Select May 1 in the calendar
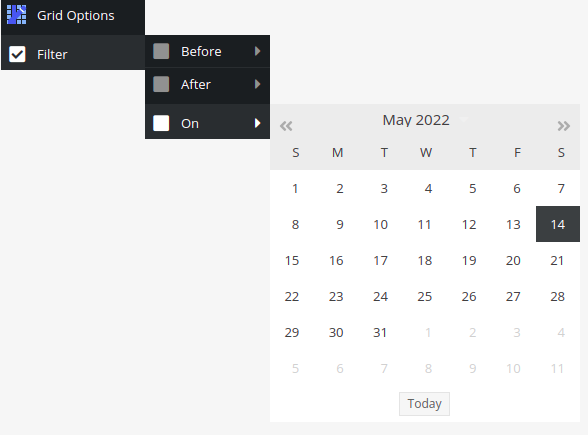This screenshot has height=435, width=588. (x=295, y=189)
